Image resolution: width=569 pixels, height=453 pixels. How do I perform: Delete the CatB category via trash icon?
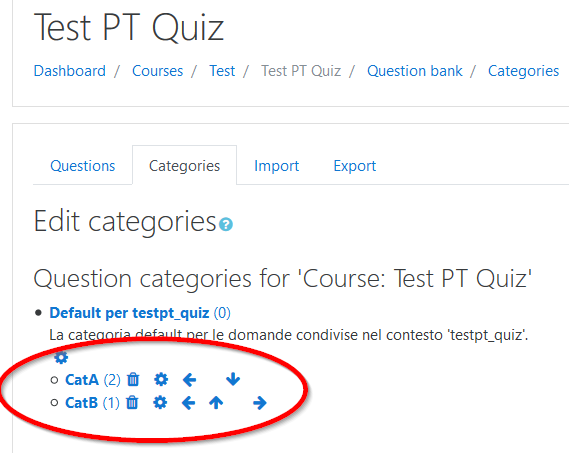[132, 403]
